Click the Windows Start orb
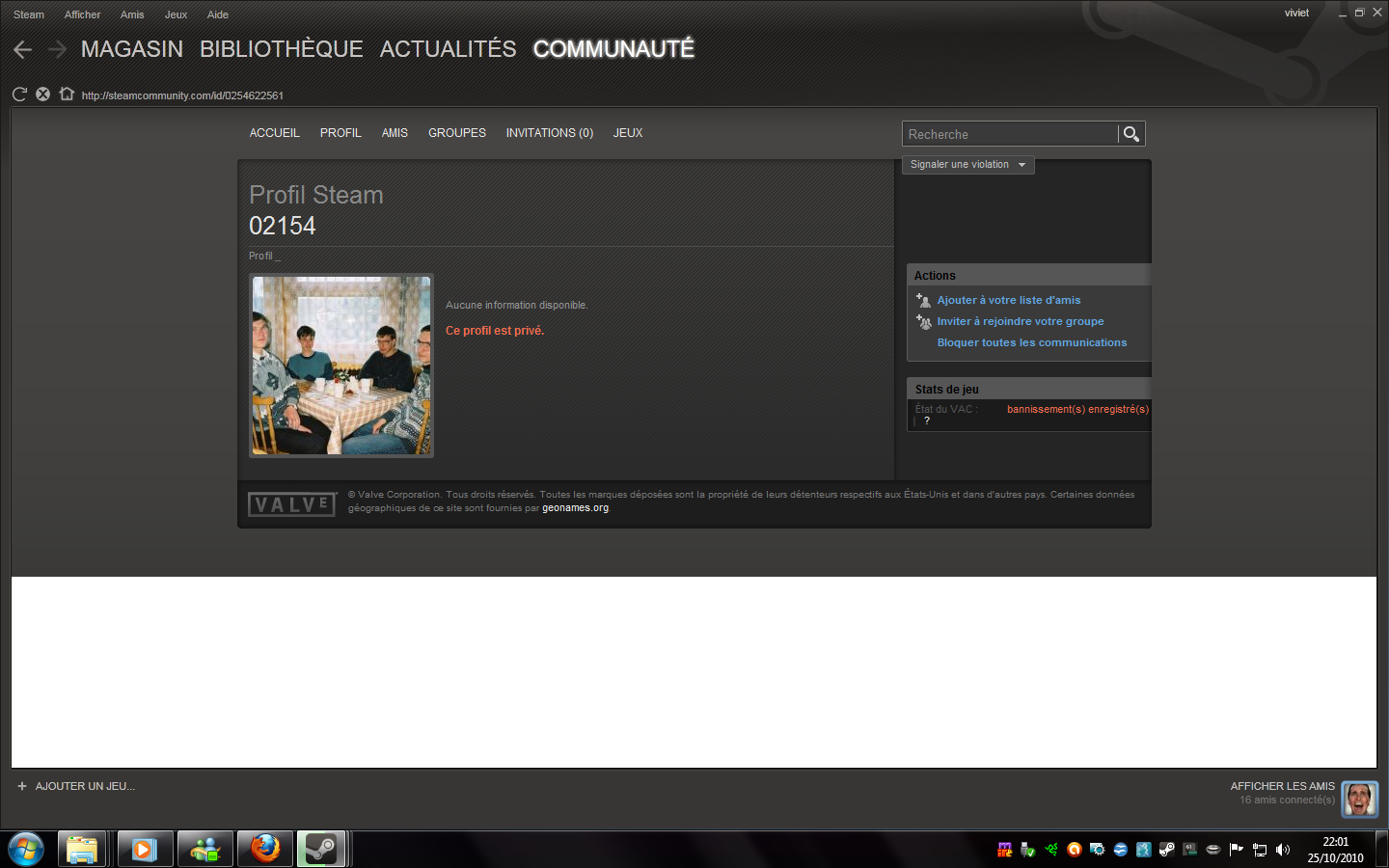This screenshot has height=868, width=1389. click(x=26, y=849)
